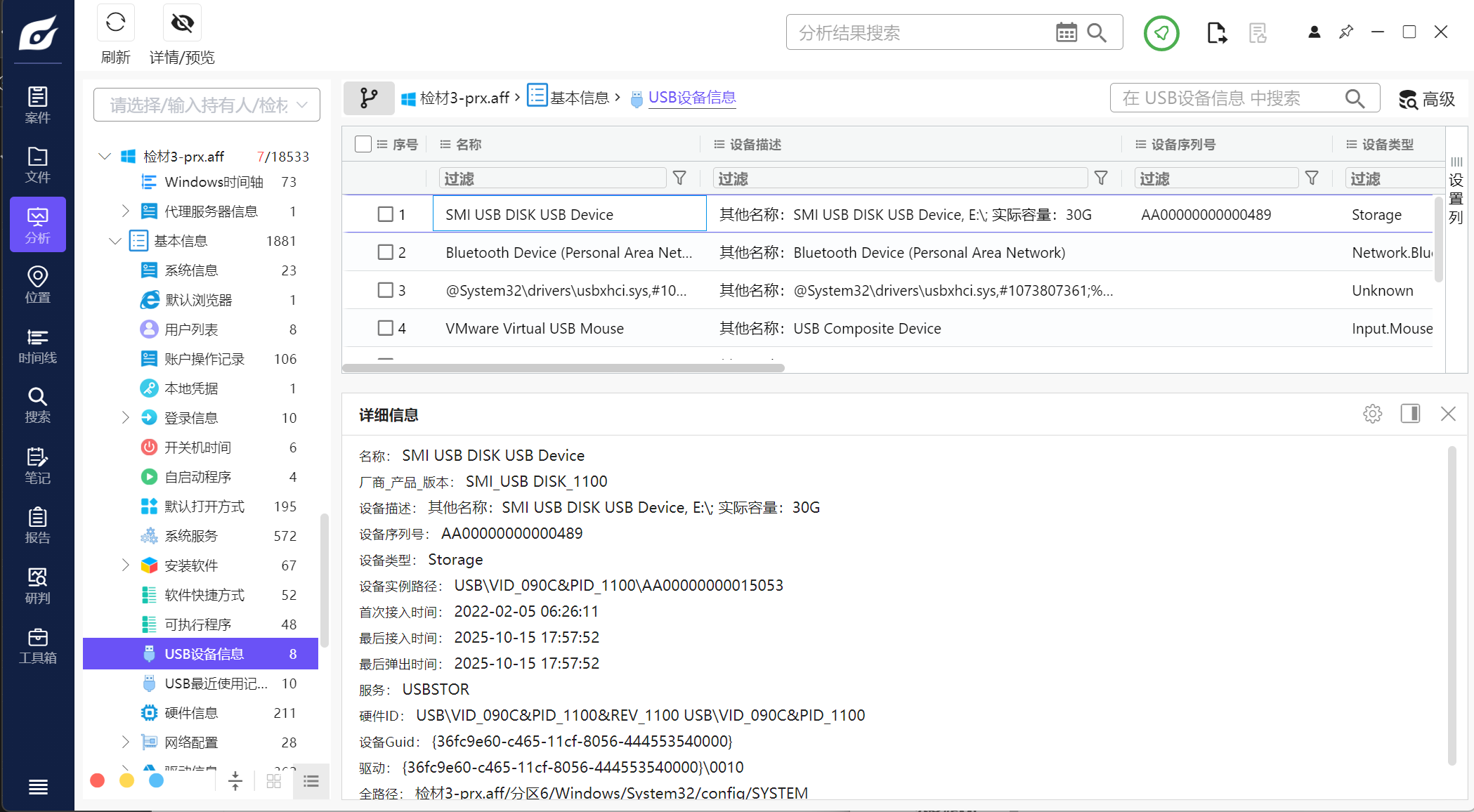Image resolution: width=1474 pixels, height=812 pixels.
Task: Open the 笔记 notes sidebar icon
Action: [x=37, y=465]
